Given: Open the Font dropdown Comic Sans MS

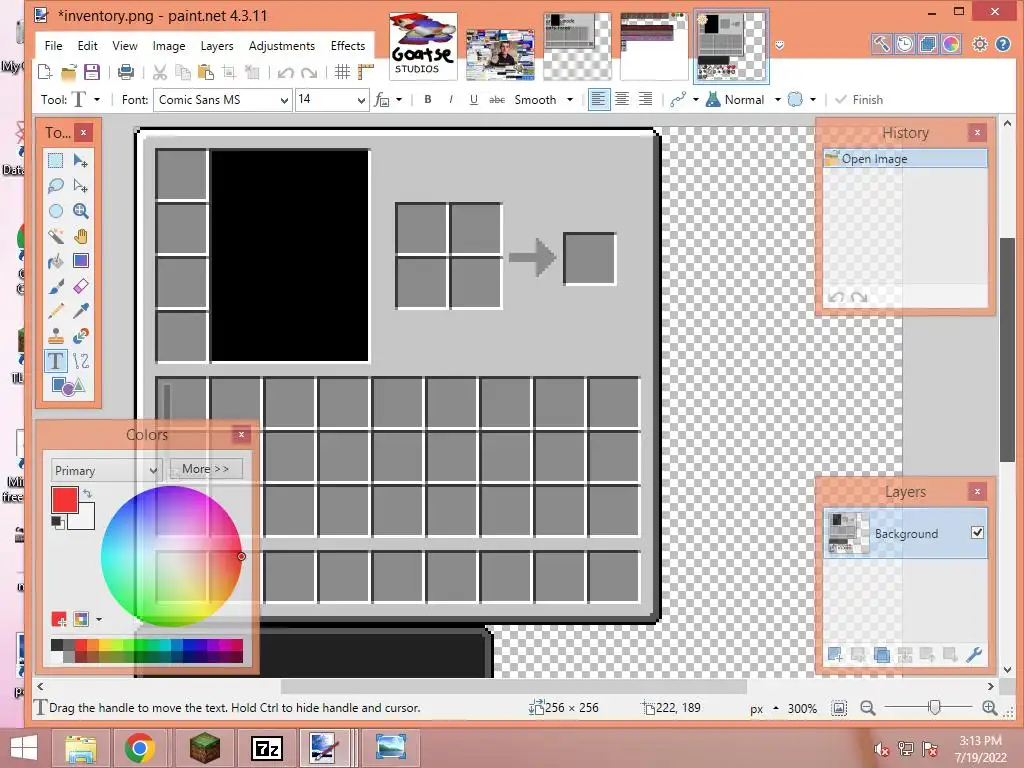Looking at the screenshot, I should 222,99.
